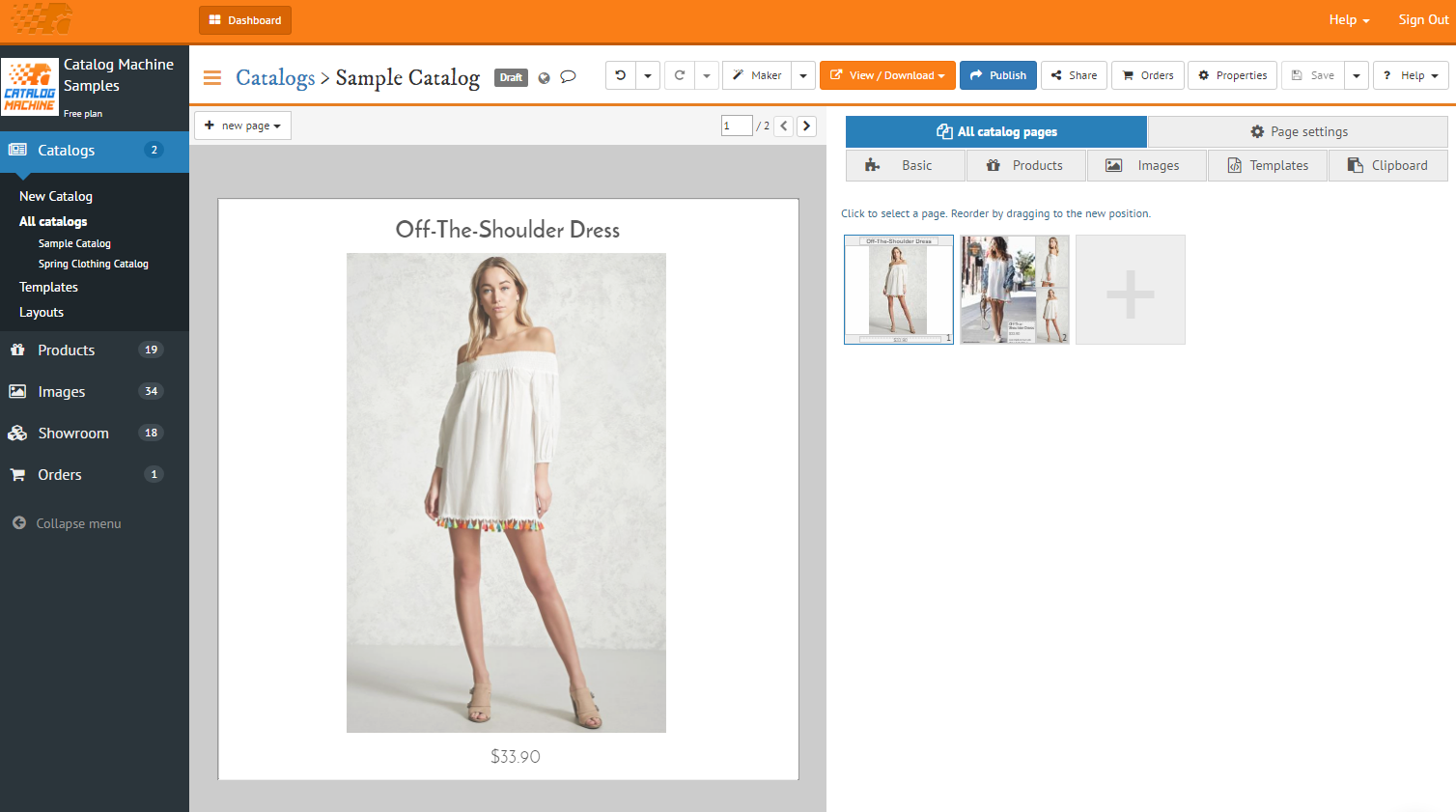The height and width of the screenshot is (812, 1456).
Task: Click the globe icon next to Draft
Action: click(x=545, y=77)
